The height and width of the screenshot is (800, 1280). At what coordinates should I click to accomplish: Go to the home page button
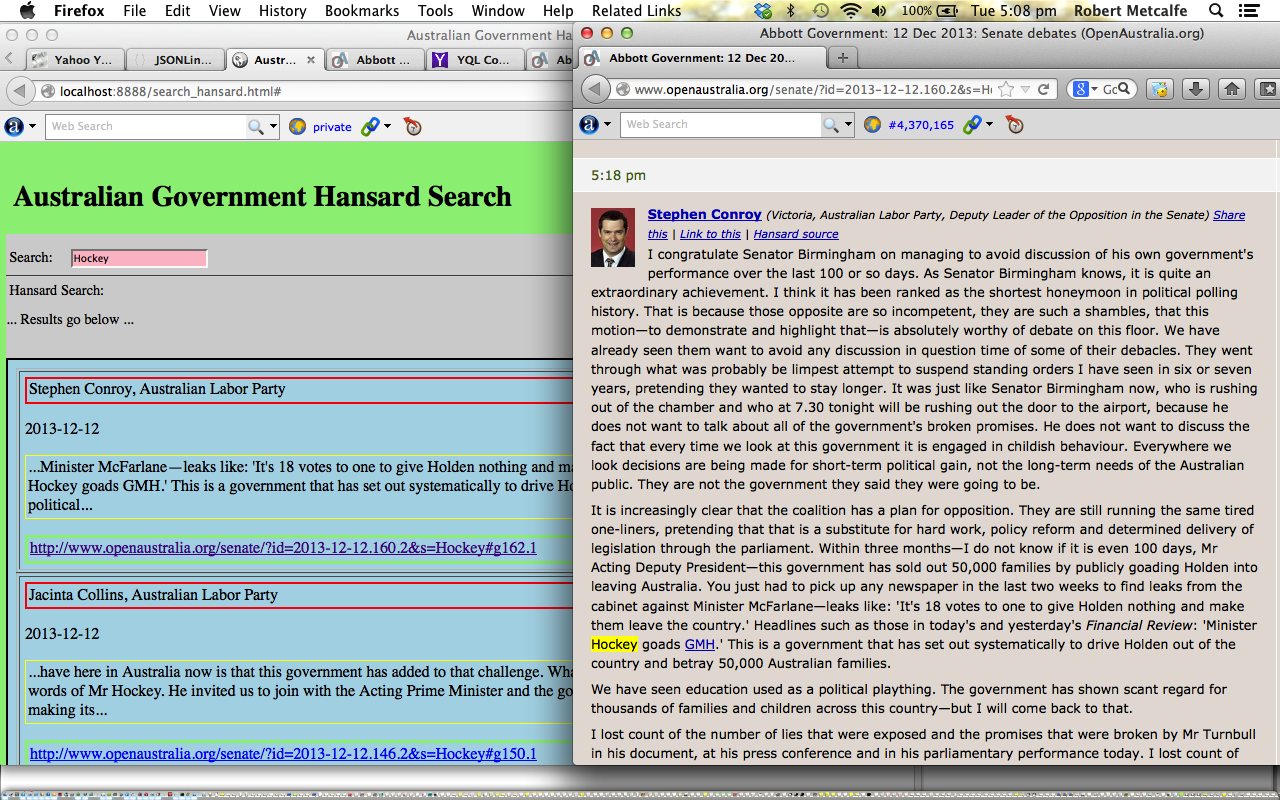(x=1232, y=89)
